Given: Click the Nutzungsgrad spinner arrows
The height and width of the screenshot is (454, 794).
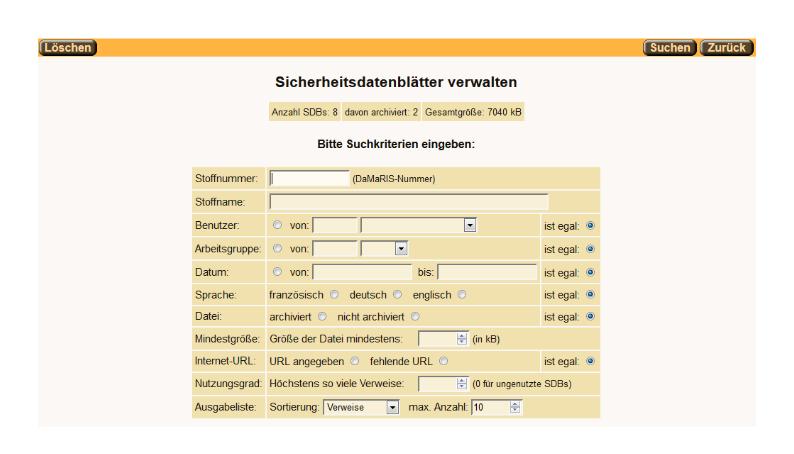Looking at the screenshot, I should pyautogui.click(x=461, y=384).
